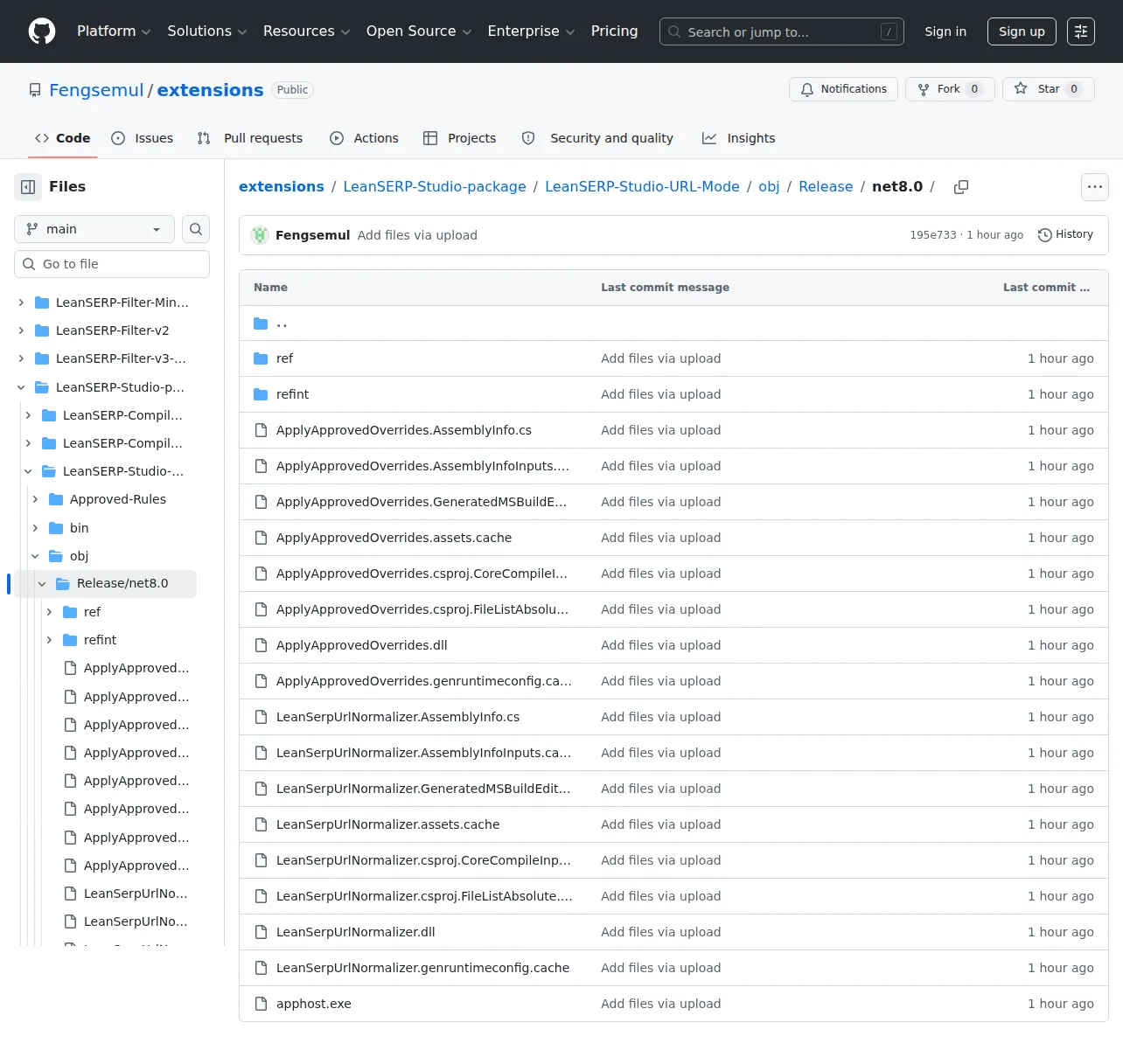The width and height of the screenshot is (1123, 1064).
Task: Click the bin folder icon in tree
Action: point(56,528)
